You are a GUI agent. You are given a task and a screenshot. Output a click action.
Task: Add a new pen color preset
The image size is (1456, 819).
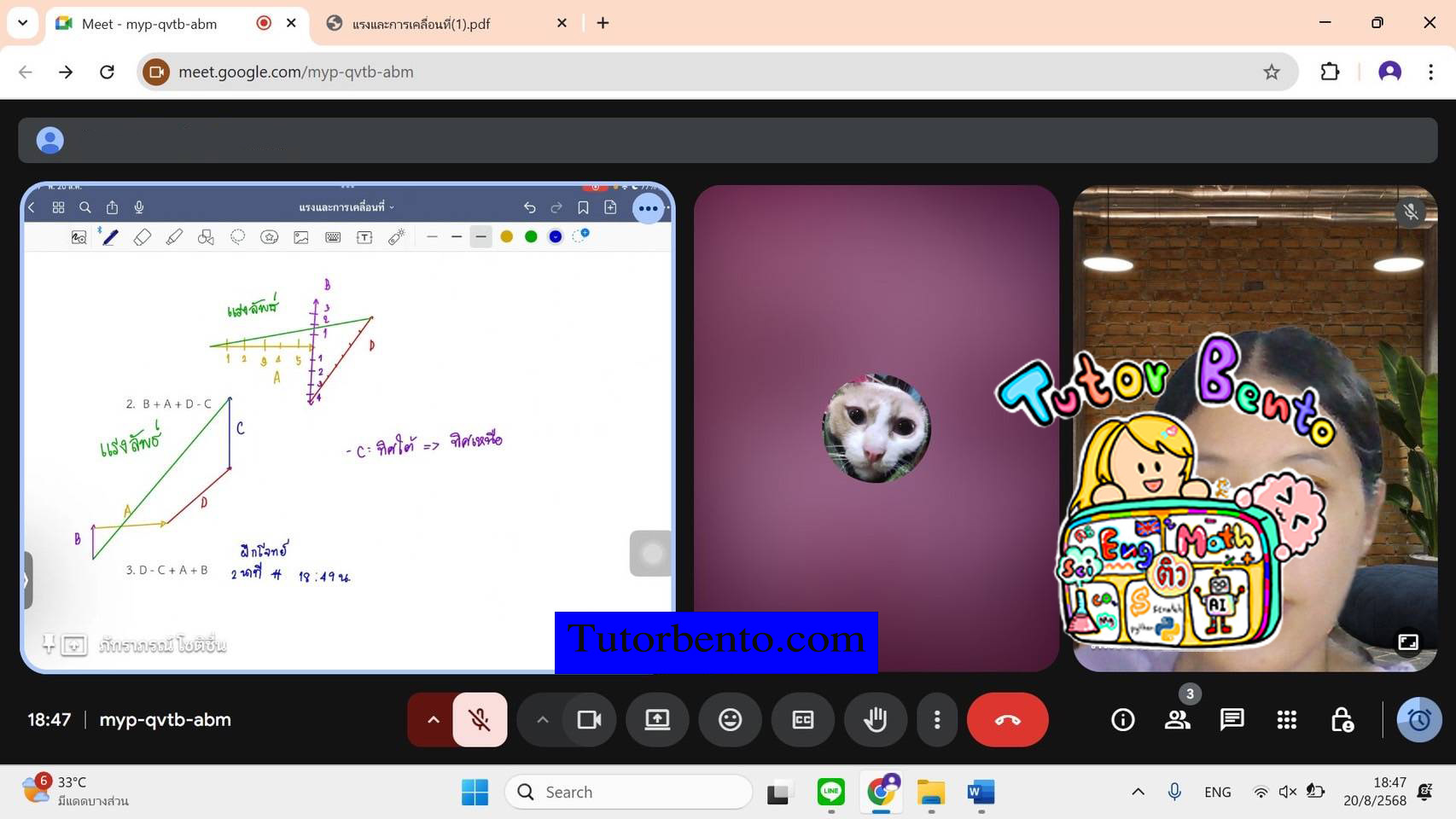click(x=580, y=235)
